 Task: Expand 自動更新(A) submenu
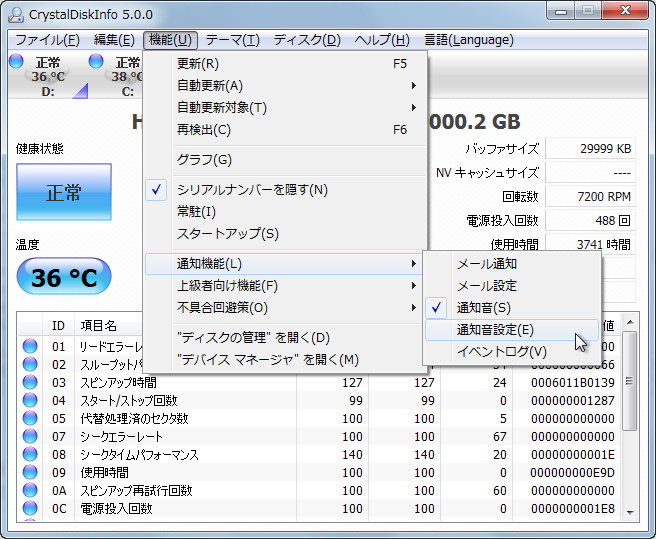[285, 86]
